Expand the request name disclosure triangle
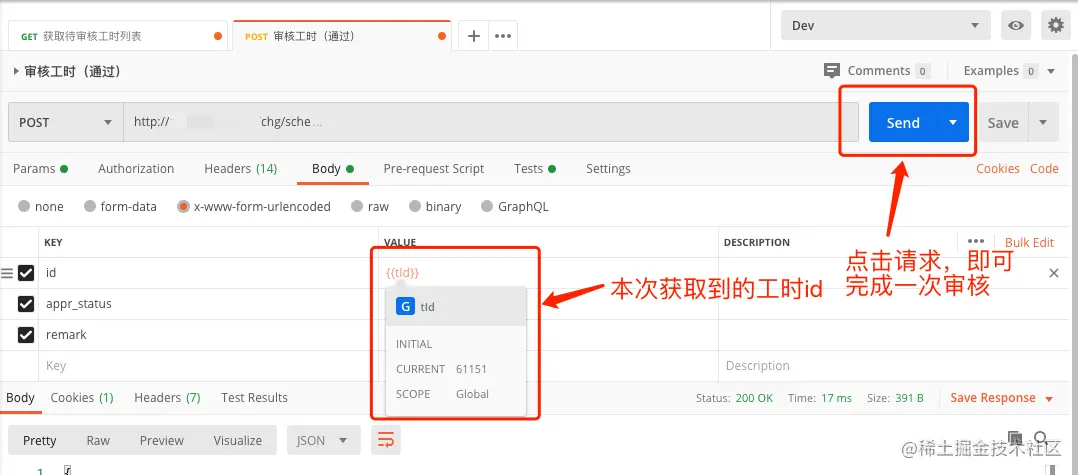The height and width of the screenshot is (475, 1078). click(x=16, y=71)
